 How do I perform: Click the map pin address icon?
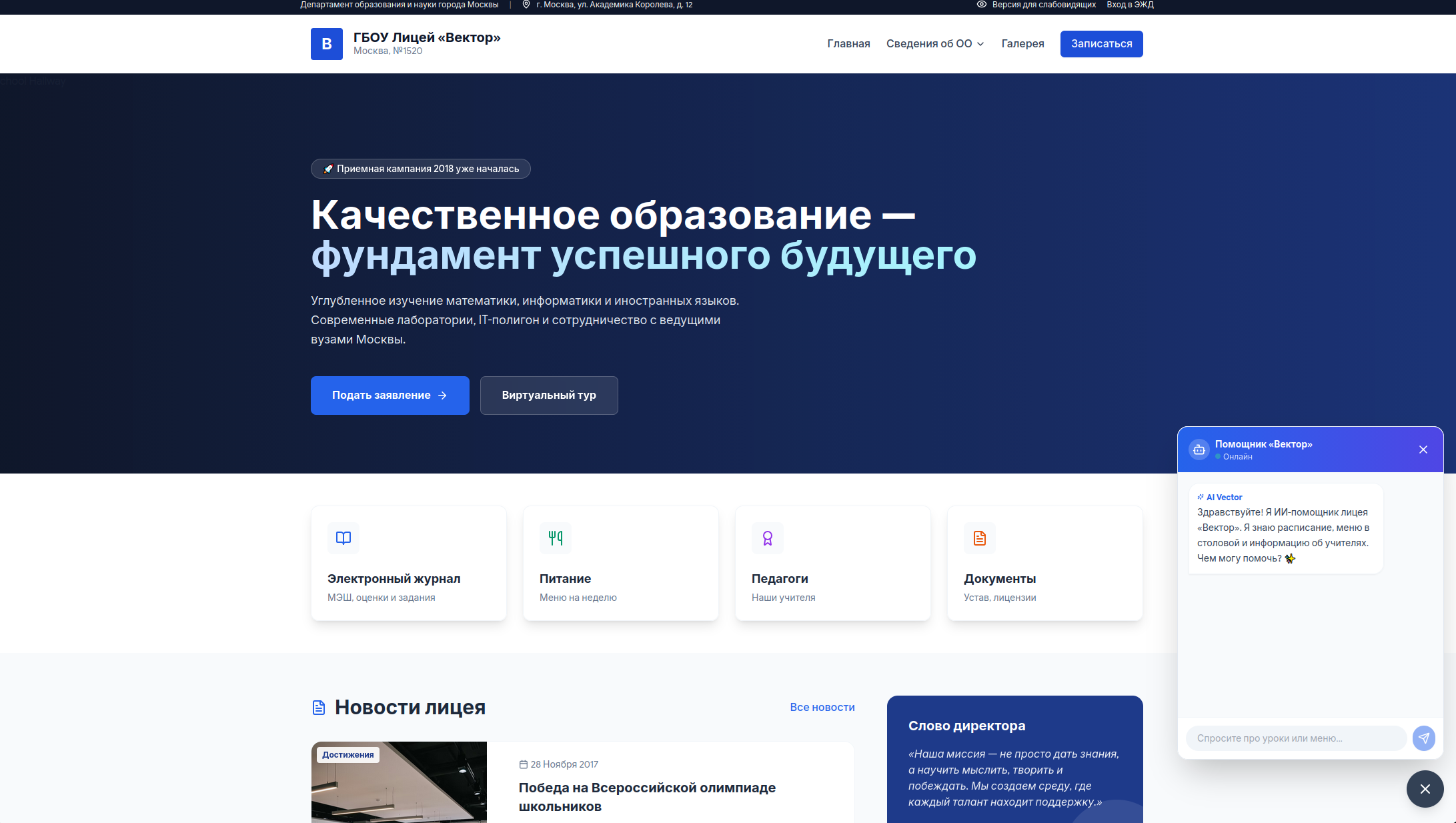coord(526,5)
